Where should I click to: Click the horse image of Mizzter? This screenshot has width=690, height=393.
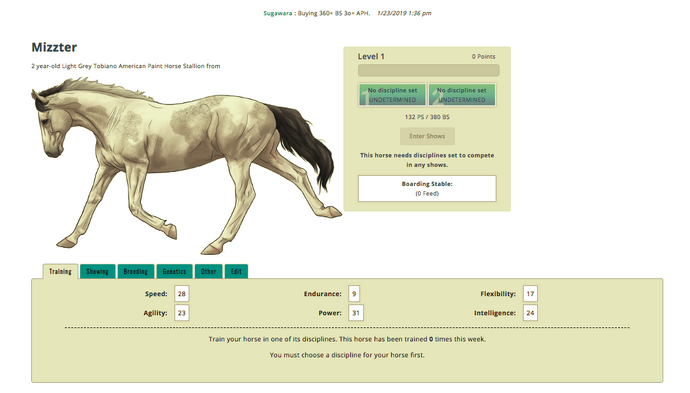(185, 165)
